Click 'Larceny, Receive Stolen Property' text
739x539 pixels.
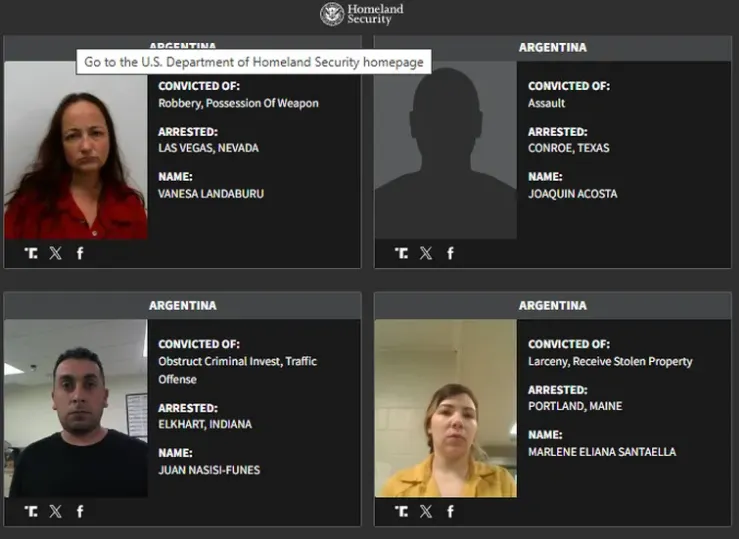tap(610, 361)
